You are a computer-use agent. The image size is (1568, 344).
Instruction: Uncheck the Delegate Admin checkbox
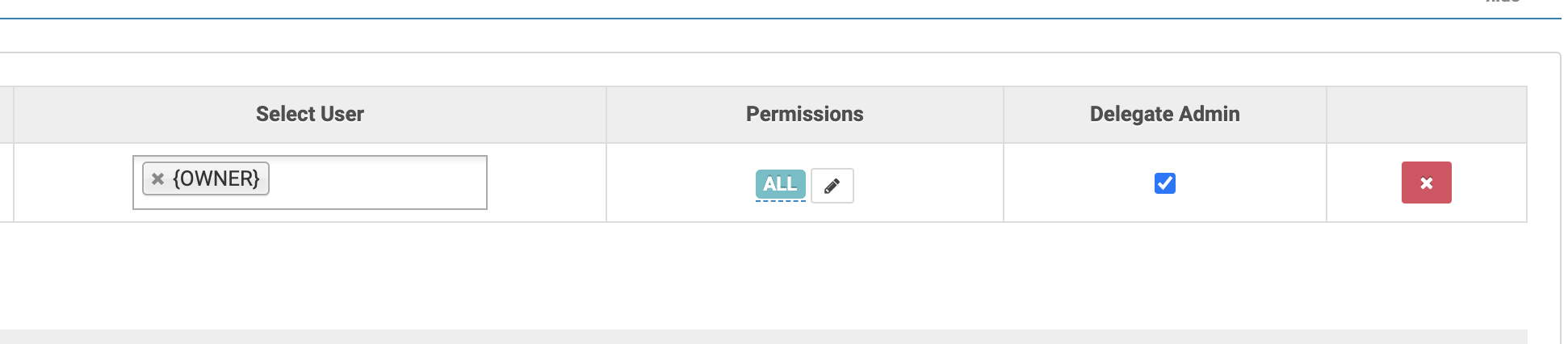coord(1164,183)
